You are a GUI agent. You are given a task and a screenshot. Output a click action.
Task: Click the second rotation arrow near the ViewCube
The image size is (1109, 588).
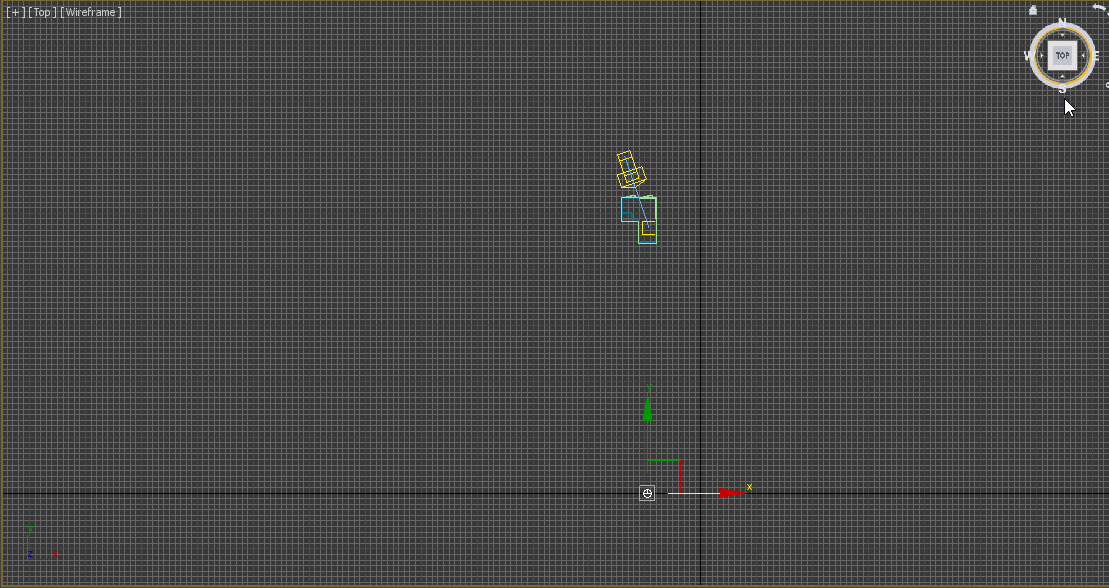tap(1106, 15)
